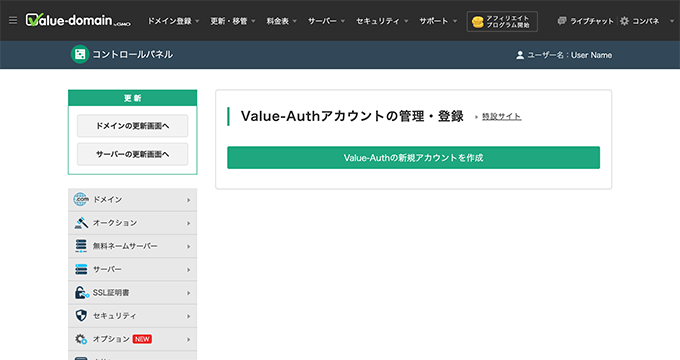Viewport: 680px width, 360px height.
Task: Open the コンパネ dropdown arrow
Action: [672, 21]
